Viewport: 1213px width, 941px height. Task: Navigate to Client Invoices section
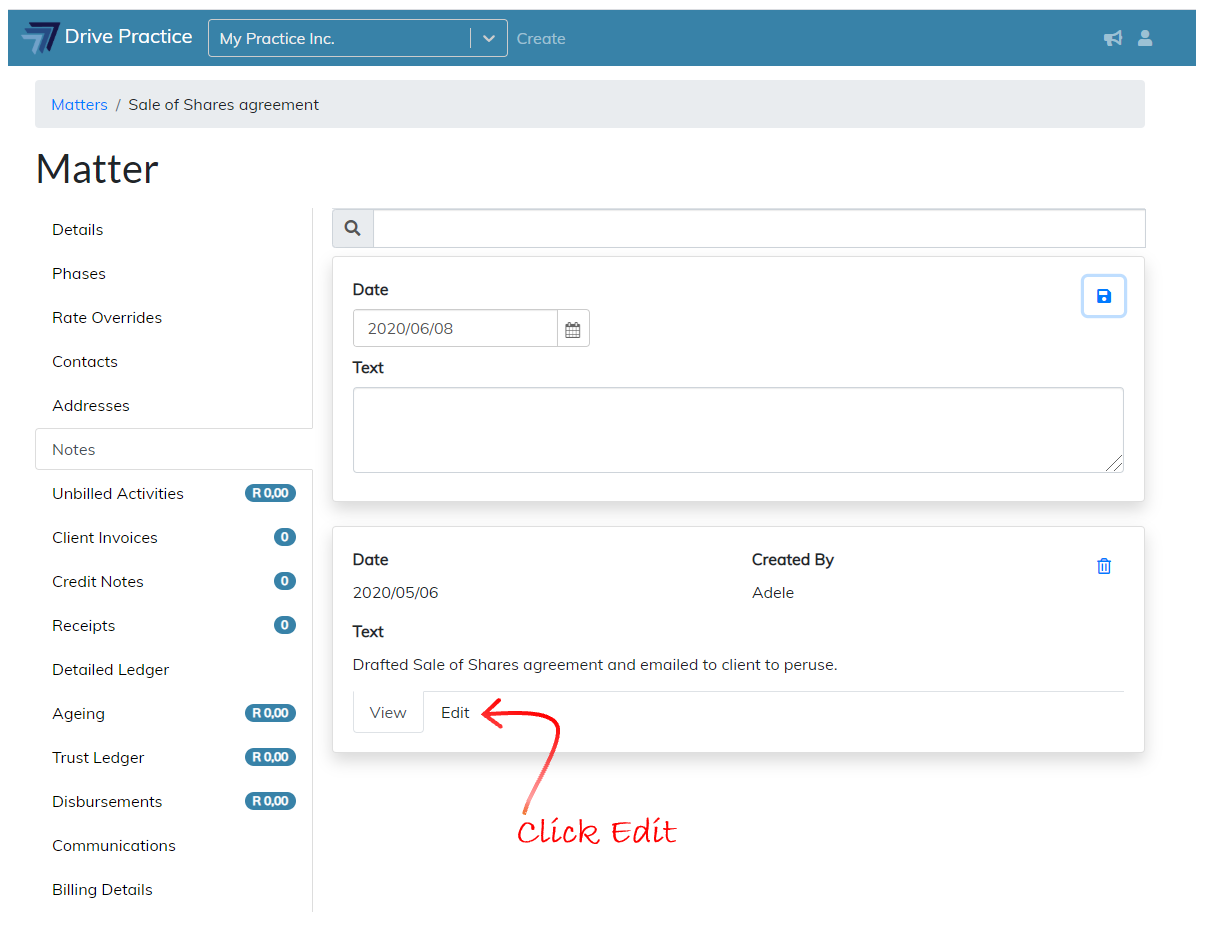(105, 538)
